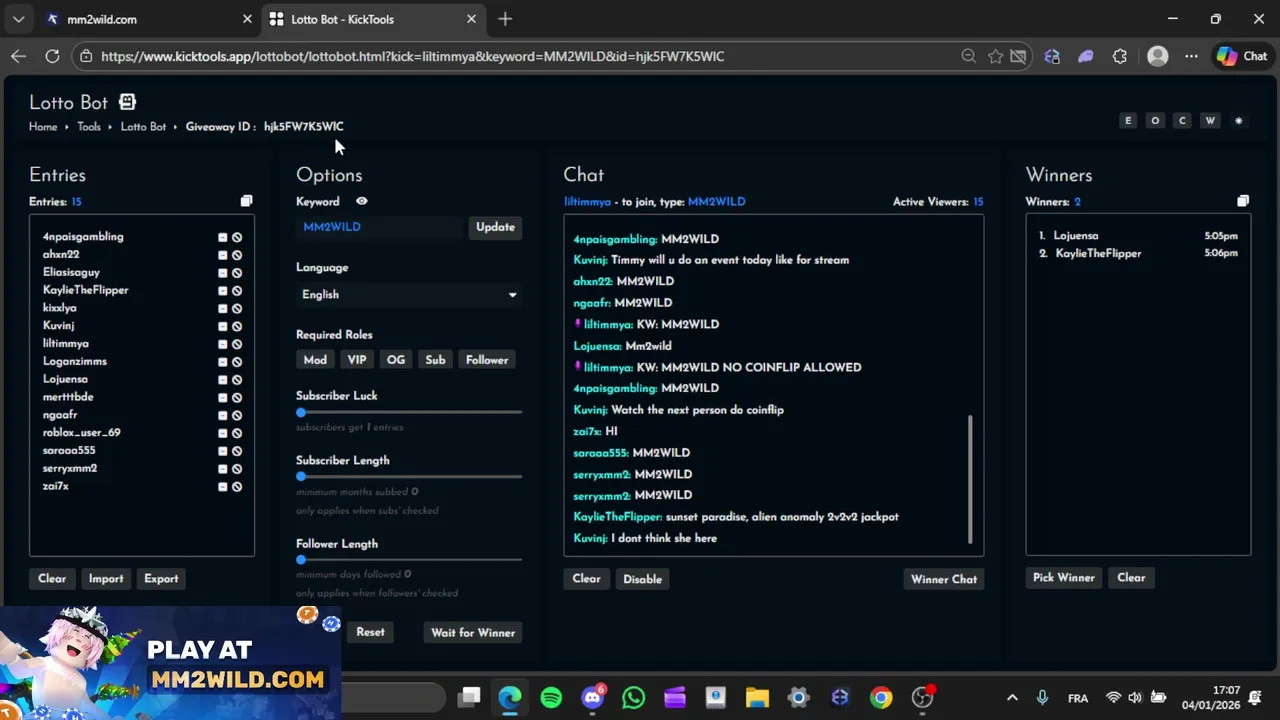Adjust the Follower Length slider

click(x=409, y=559)
